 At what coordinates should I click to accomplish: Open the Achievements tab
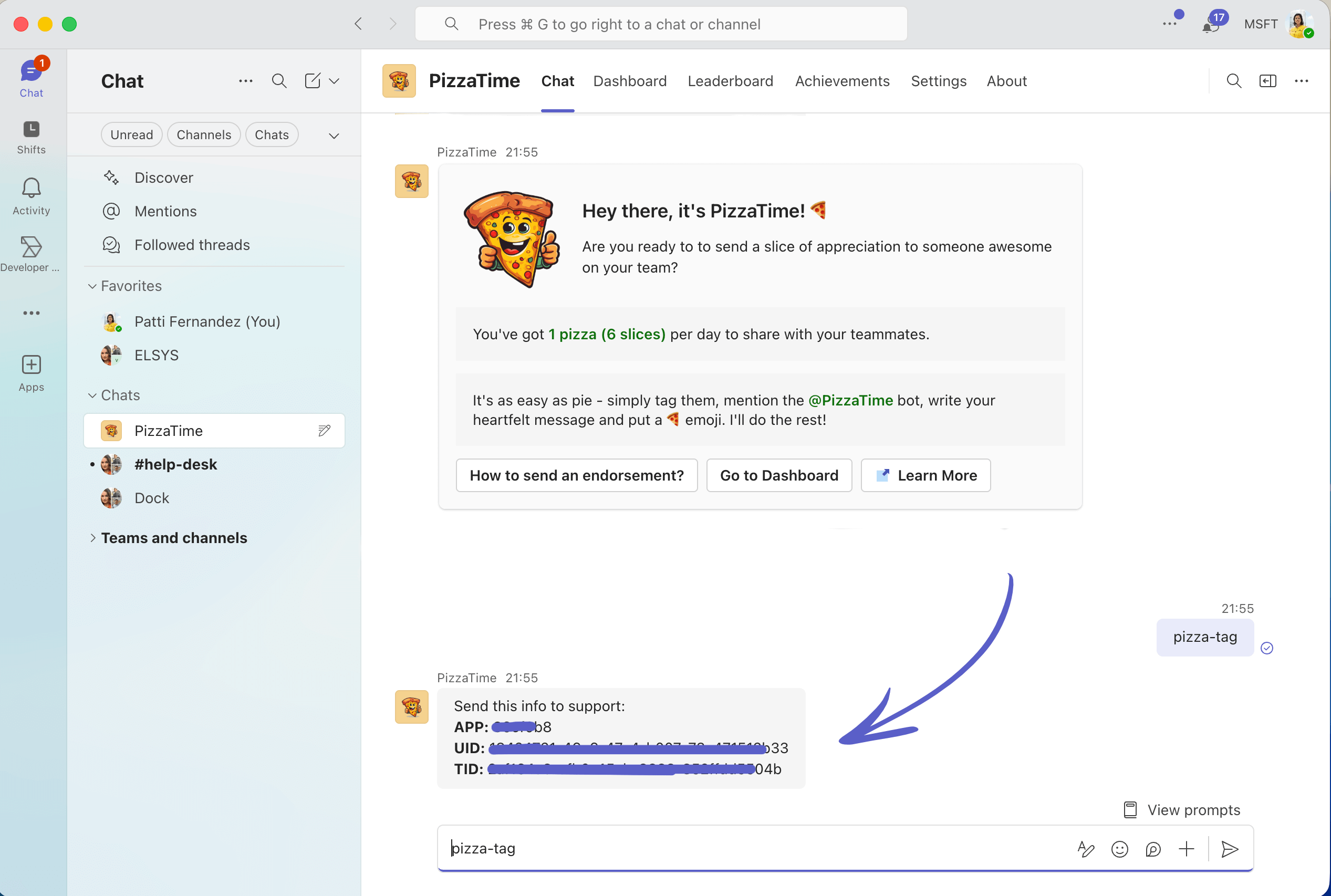tap(842, 81)
